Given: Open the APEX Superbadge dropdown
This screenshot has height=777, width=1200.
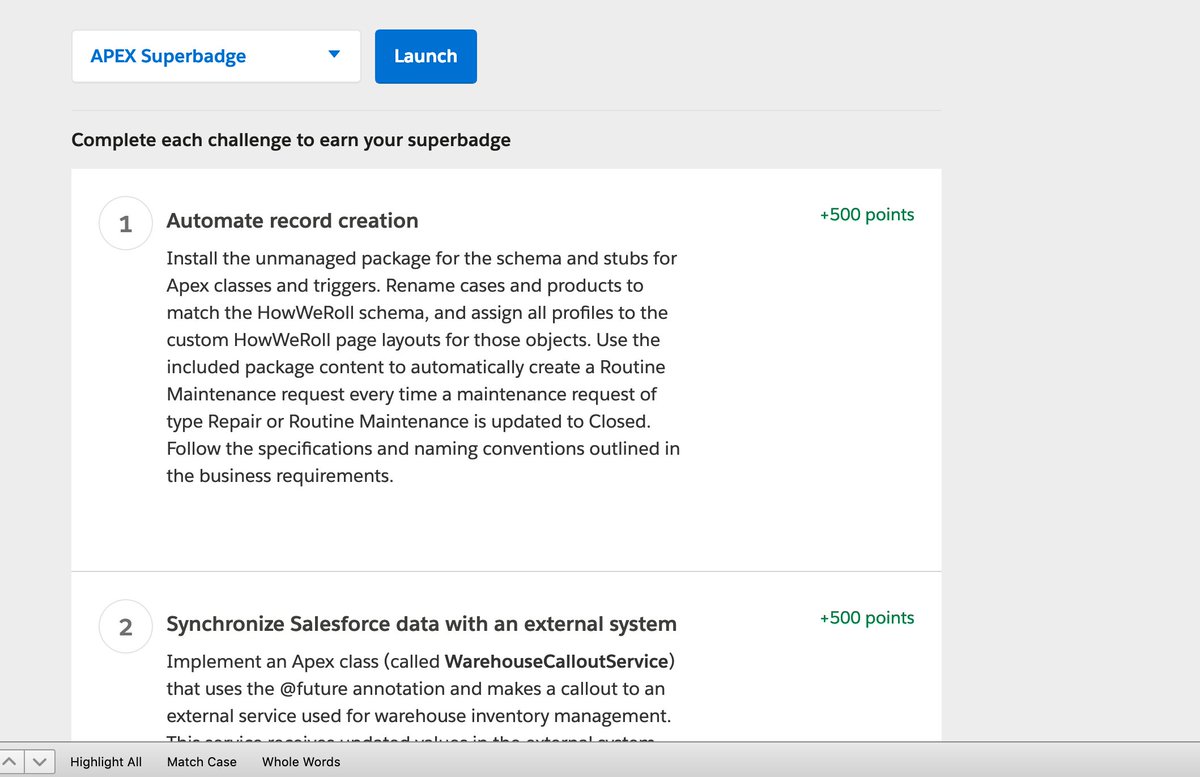Looking at the screenshot, I should click(216, 56).
